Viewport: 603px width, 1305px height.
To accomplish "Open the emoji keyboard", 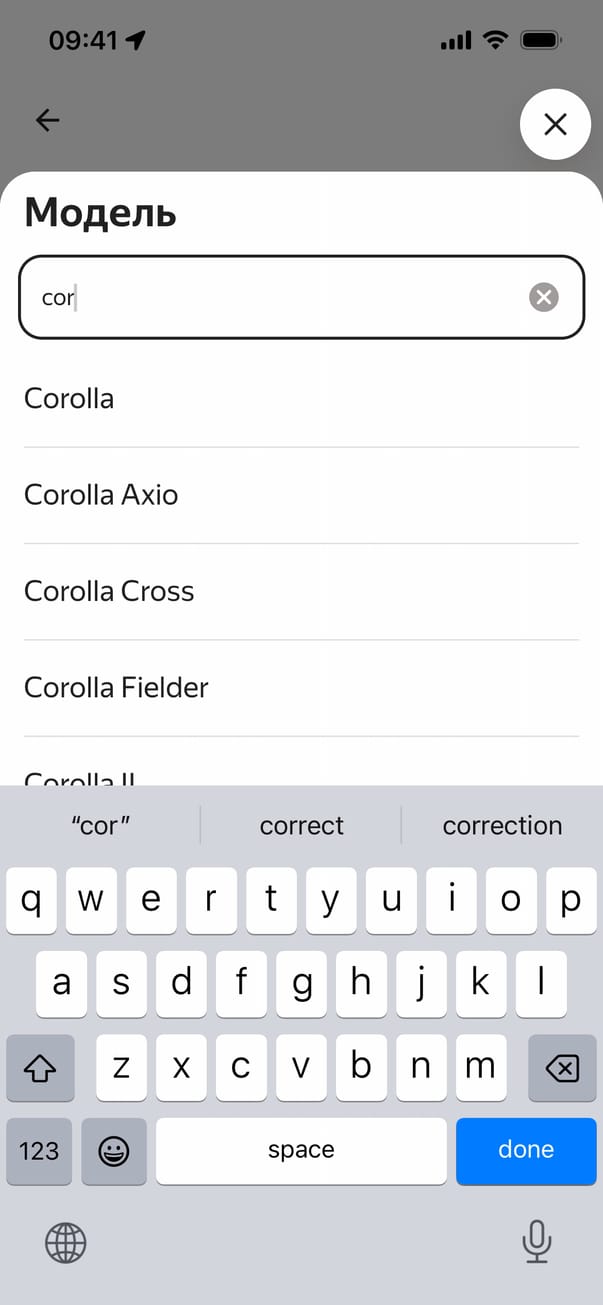I will 114,1151.
